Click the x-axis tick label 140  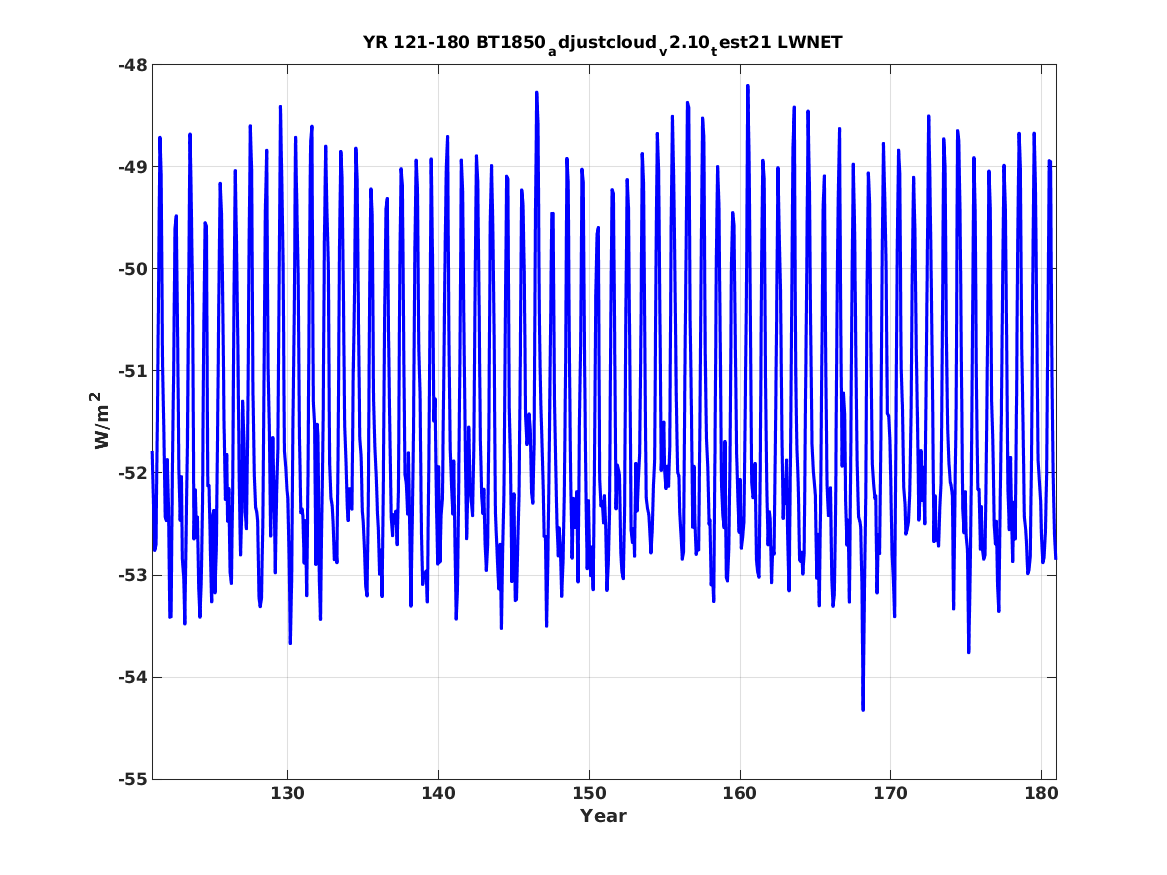pyautogui.click(x=438, y=794)
